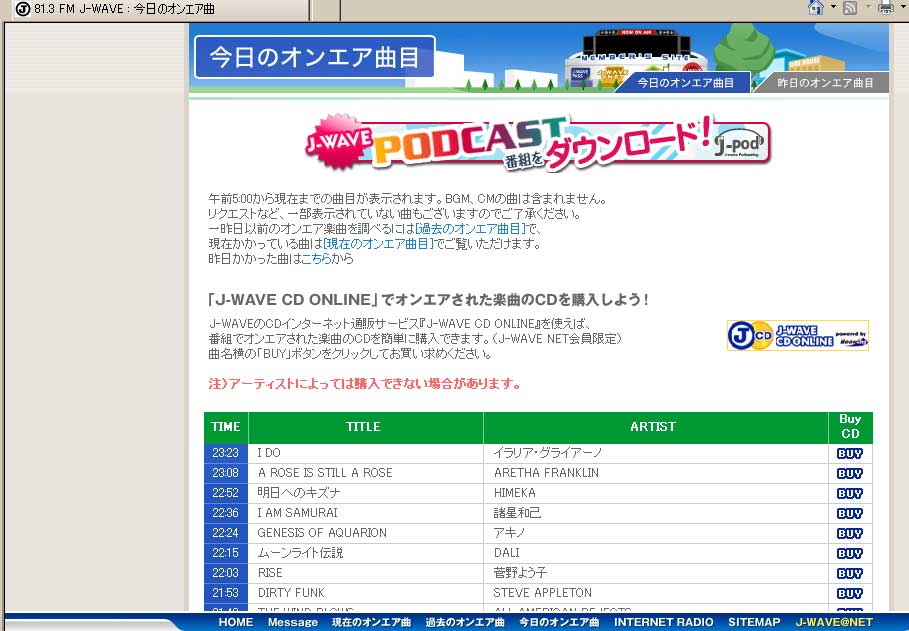Click BUY icon for I DO
The image size is (909, 631).
849,454
